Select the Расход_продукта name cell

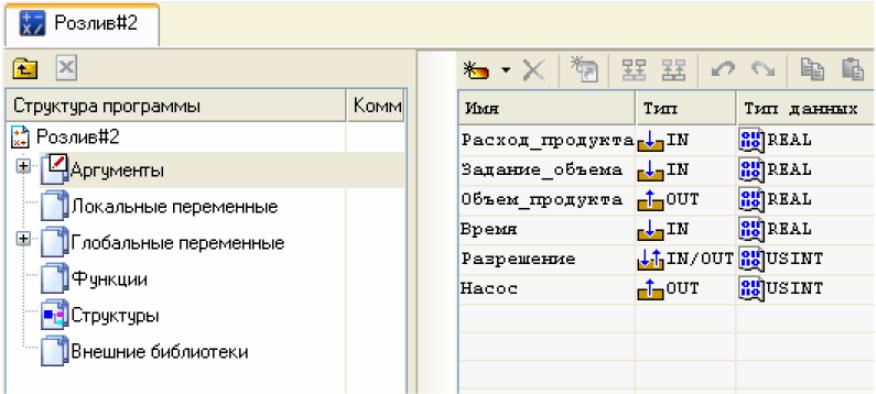click(547, 140)
